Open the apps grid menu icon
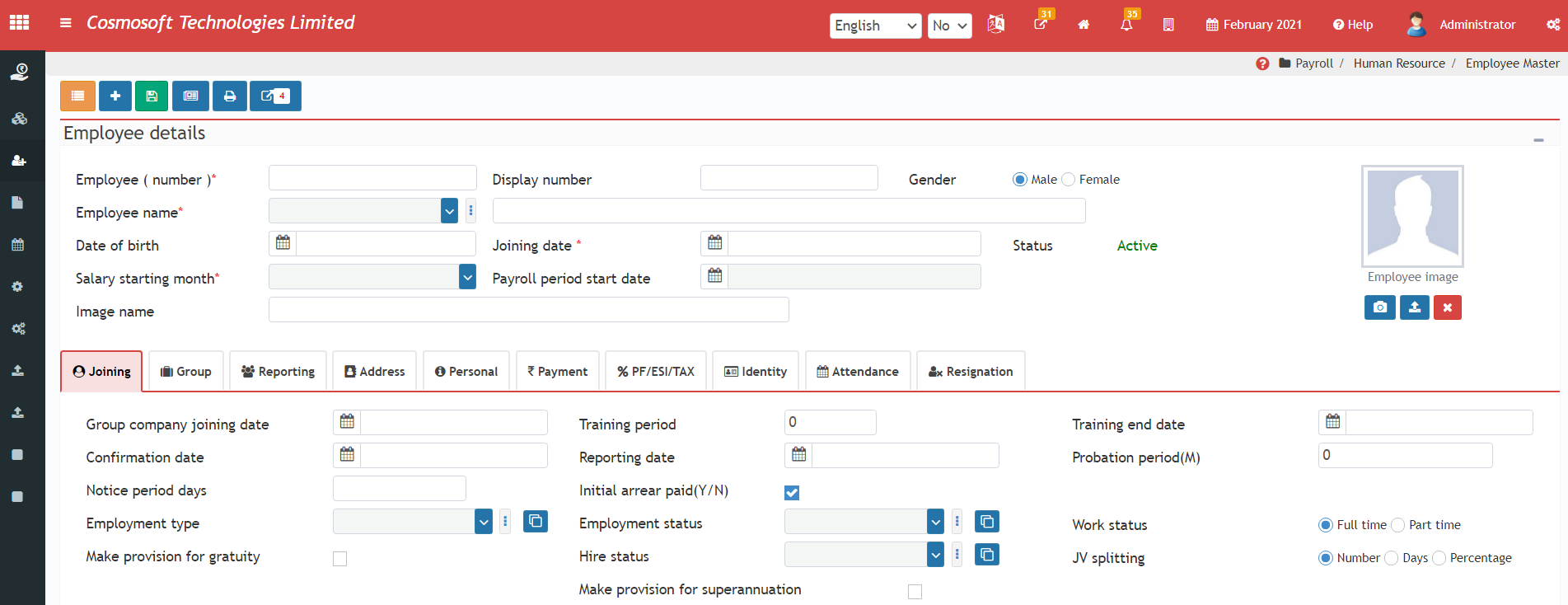1568x605 pixels. 19,23
